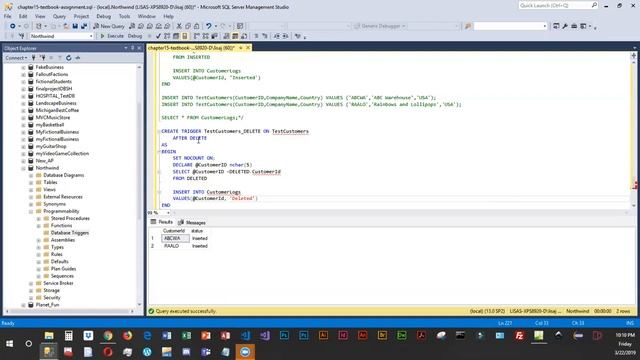Expand the Security folder under Northwind
Image resolution: width=640 pixels, height=360 pixels.
(31, 298)
